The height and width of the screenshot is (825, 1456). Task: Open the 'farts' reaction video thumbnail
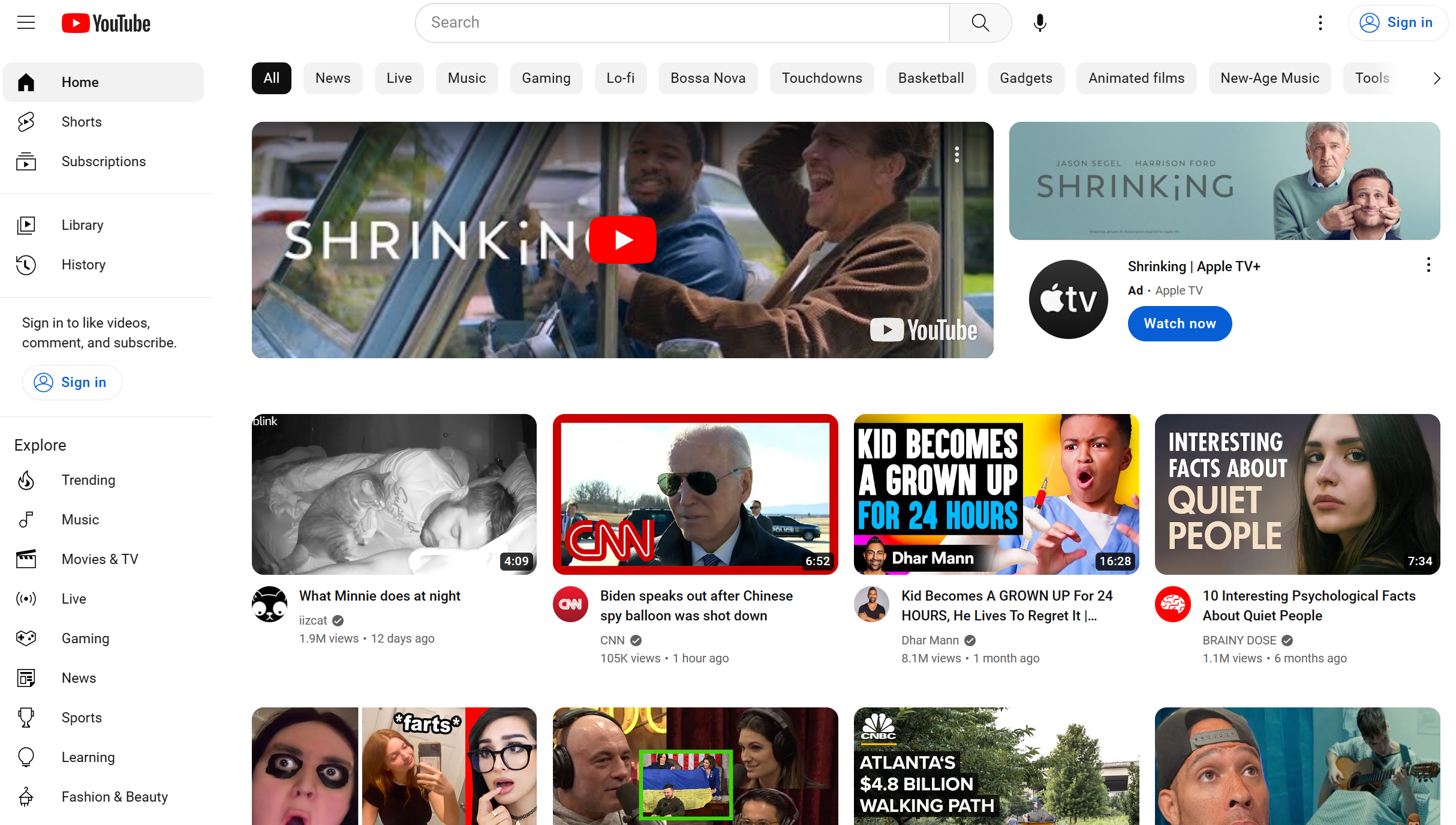pos(394,766)
